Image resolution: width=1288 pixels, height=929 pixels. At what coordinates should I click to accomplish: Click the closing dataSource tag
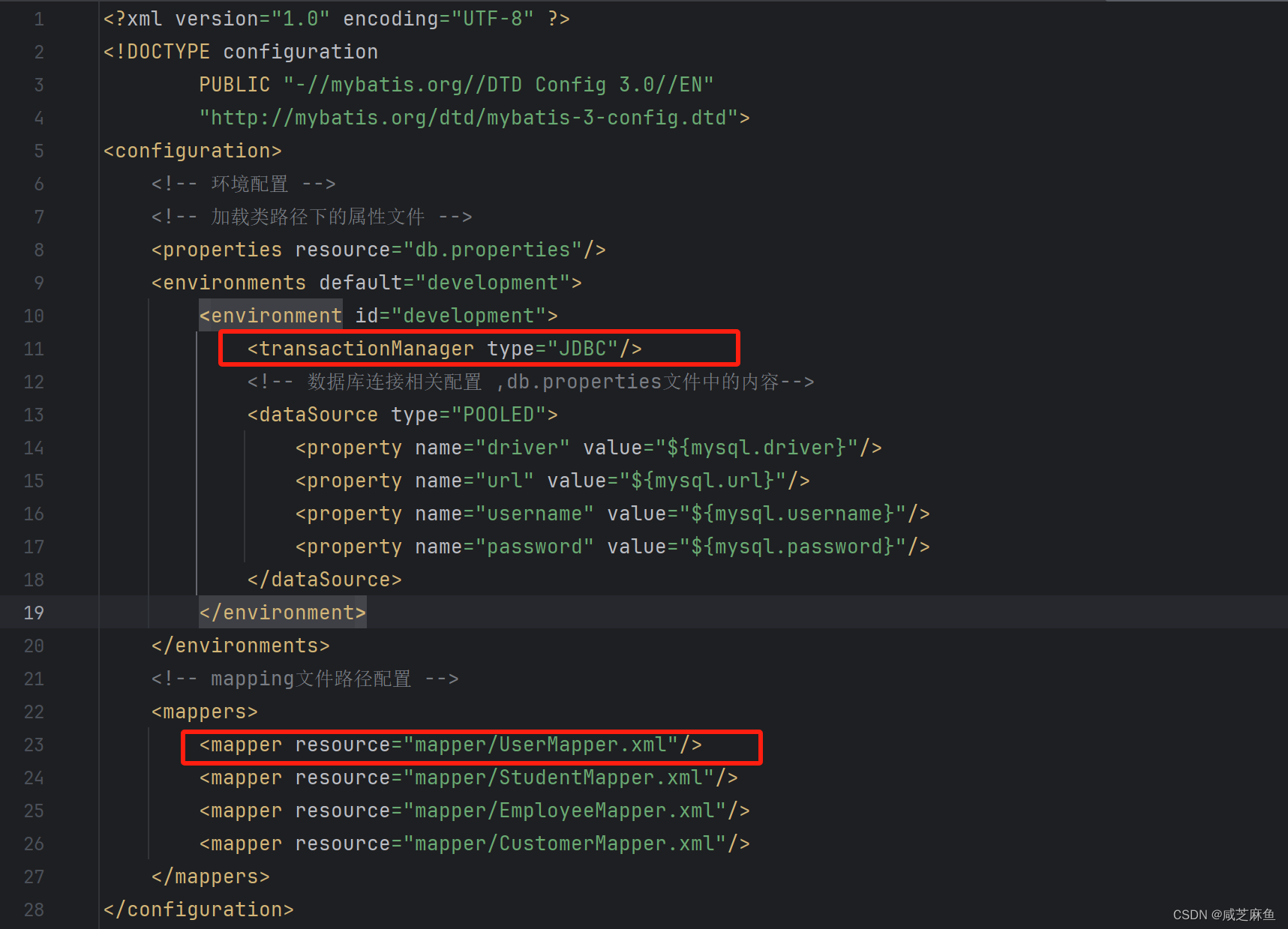click(325, 580)
